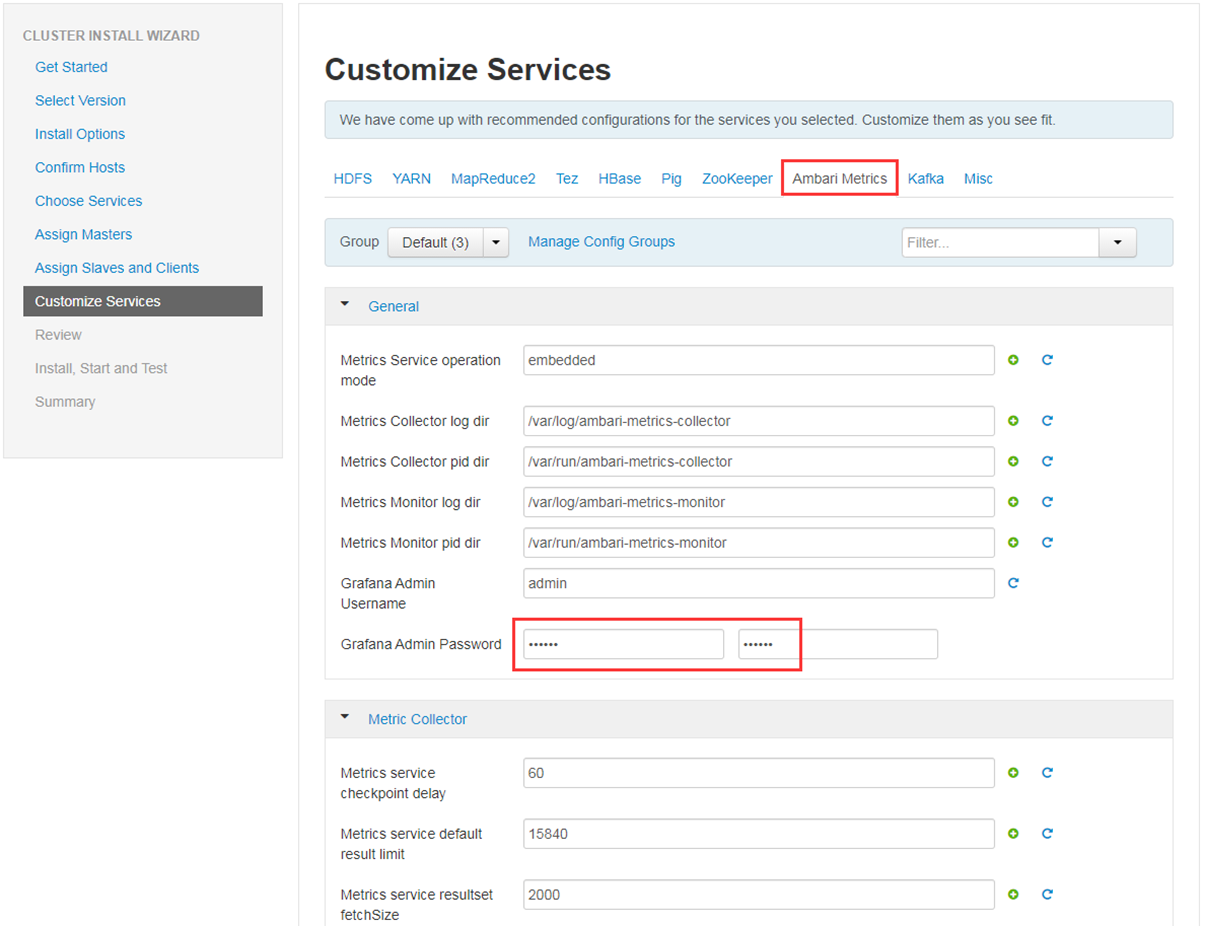Collapse the Metric Collector section triangle
Viewport: 1205px width, 926px height.
345,718
